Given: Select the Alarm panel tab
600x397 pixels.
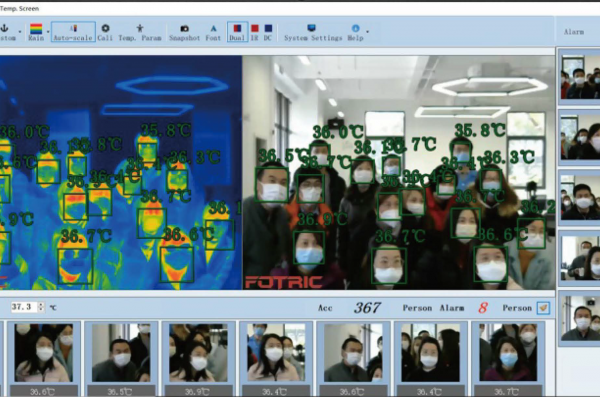Looking at the screenshot, I should (x=574, y=32).
